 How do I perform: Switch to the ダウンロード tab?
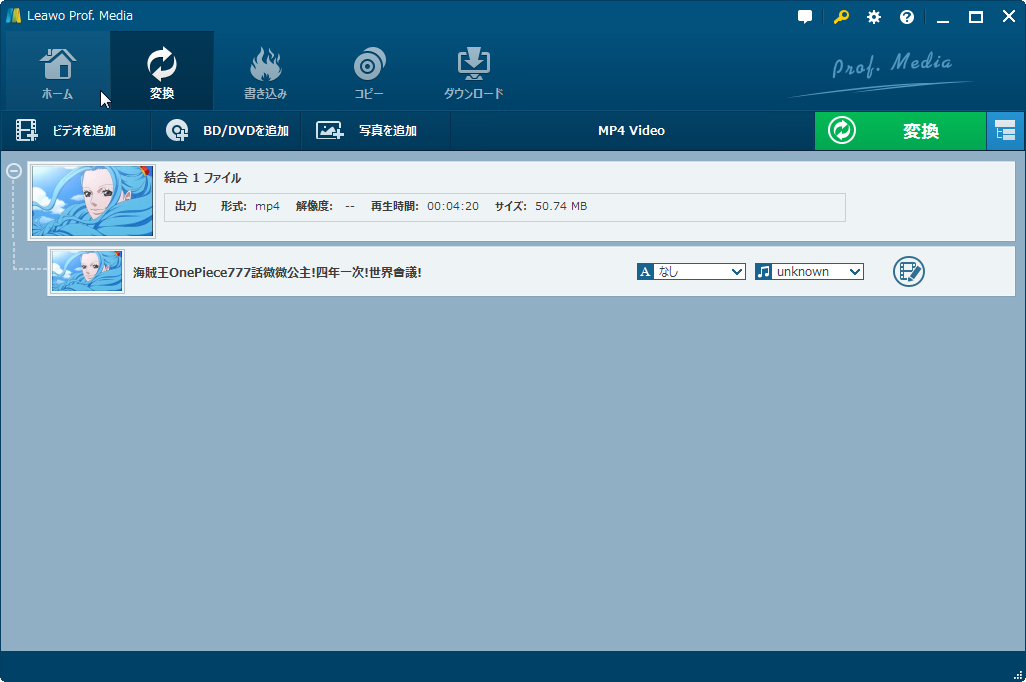pos(474,72)
